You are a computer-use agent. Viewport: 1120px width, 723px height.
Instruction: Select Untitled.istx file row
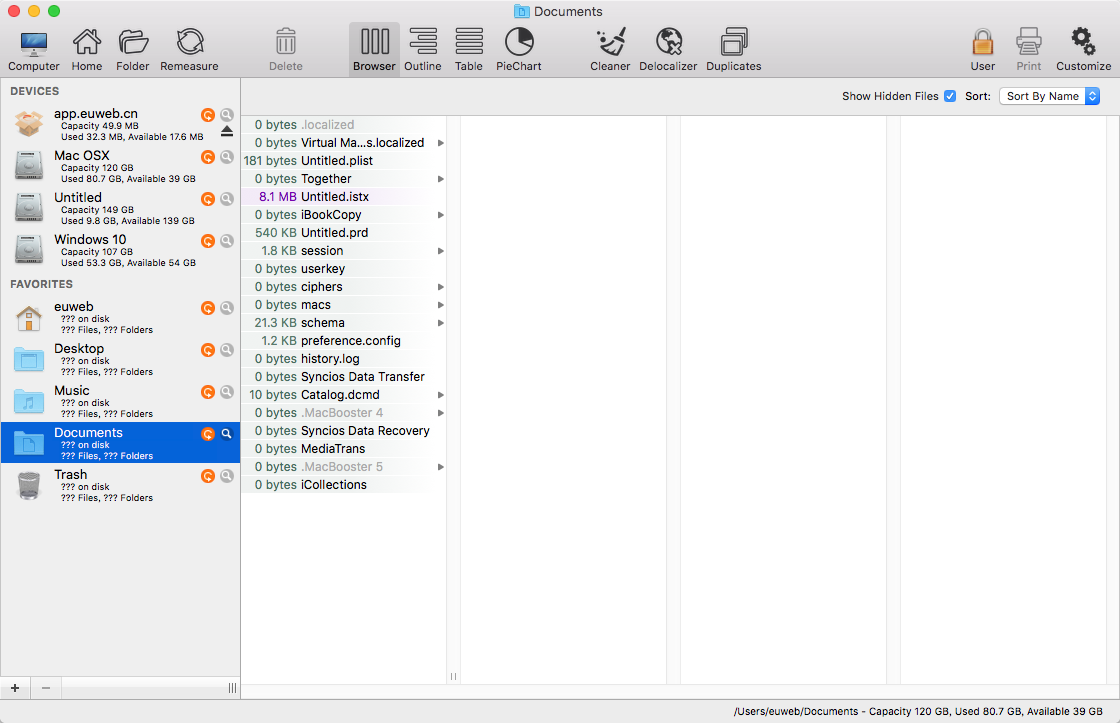(x=344, y=196)
